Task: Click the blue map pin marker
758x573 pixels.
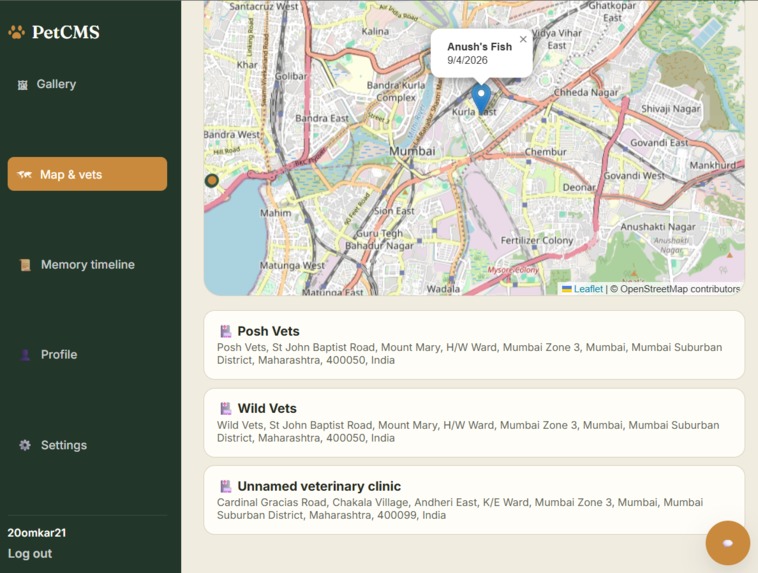Action: click(x=481, y=99)
